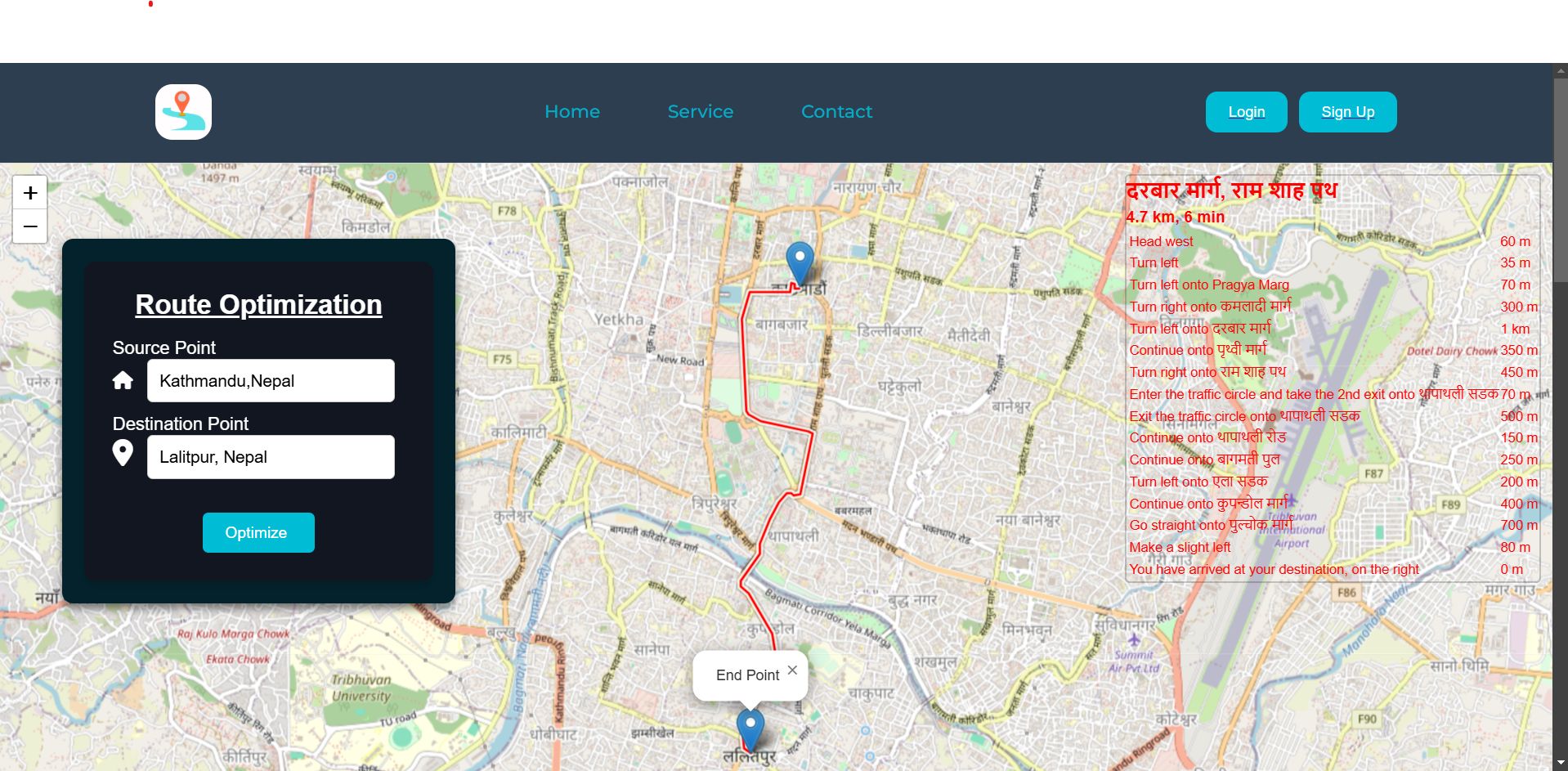Screen dimensions: 1568x771
Task: Click the start marker pin on map
Action: point(800,263)
